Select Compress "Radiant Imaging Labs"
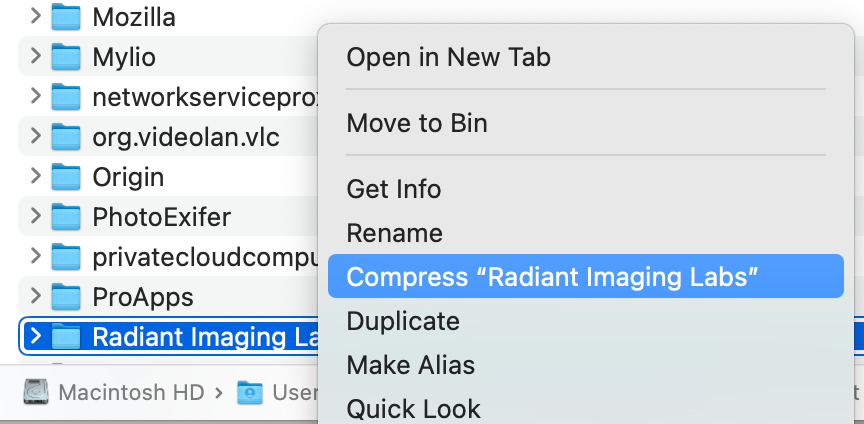The height and width of the screenshot is (424, 864). click(x=586, y=276)
